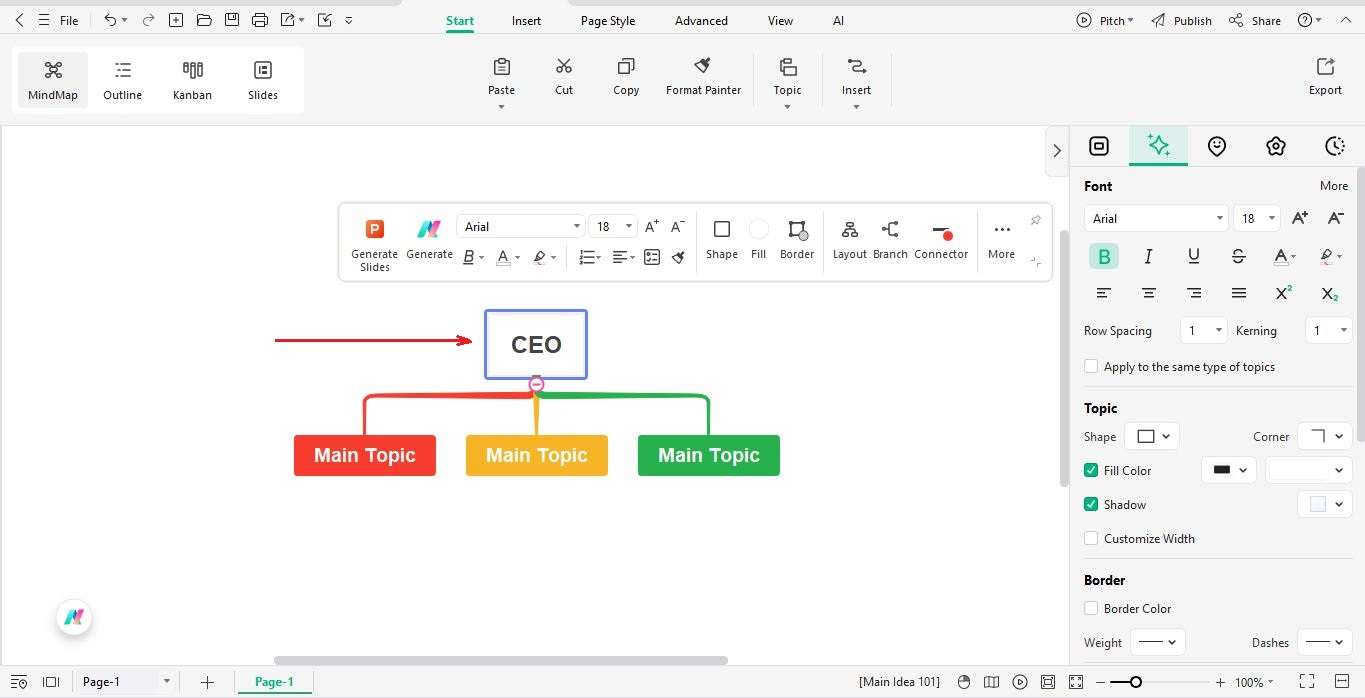Enable the Border Color checkbox
The height and width of the screenshot is (698, 1365).
coord(1091,608)
